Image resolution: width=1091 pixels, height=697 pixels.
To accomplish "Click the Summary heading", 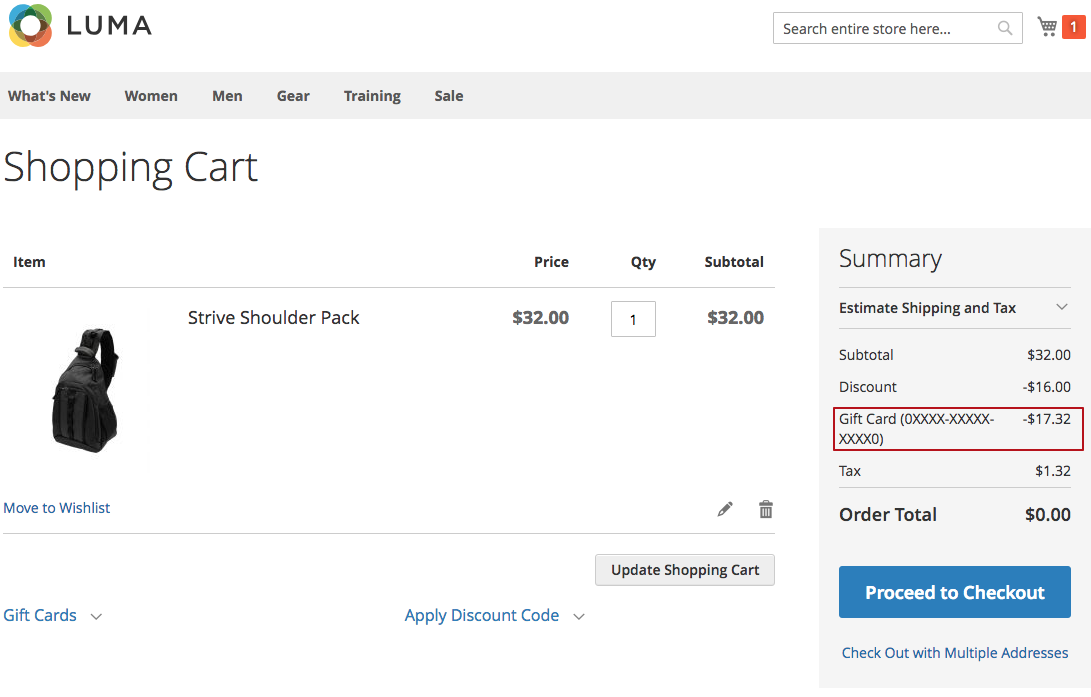I will (890, 259).
